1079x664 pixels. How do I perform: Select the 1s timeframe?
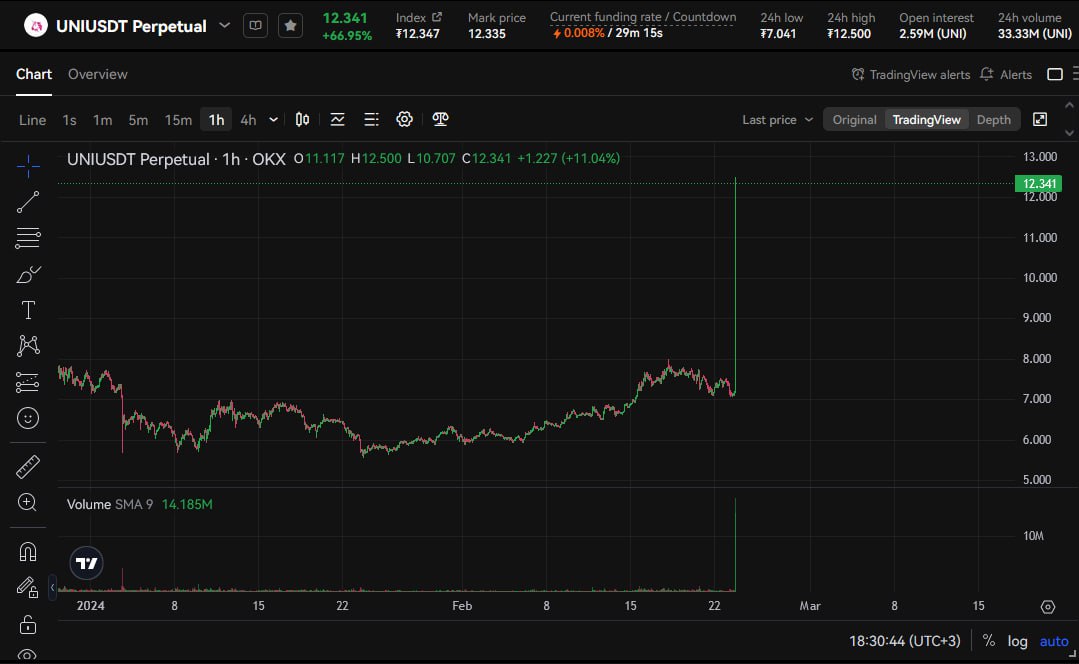(x=70, y=120)
